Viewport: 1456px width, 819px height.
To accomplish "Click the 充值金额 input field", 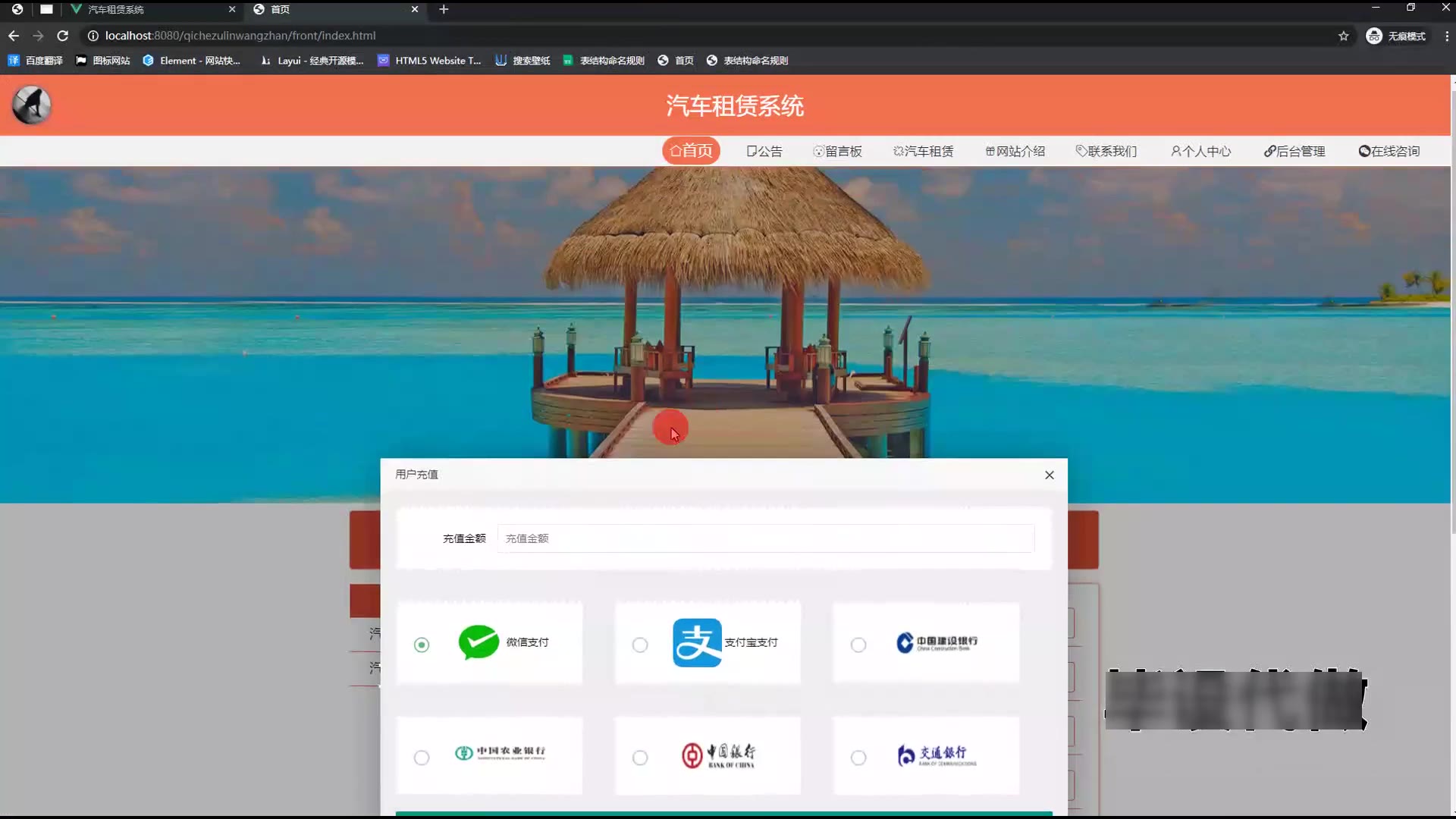I will pyautogui.click(x=764, y=538).
